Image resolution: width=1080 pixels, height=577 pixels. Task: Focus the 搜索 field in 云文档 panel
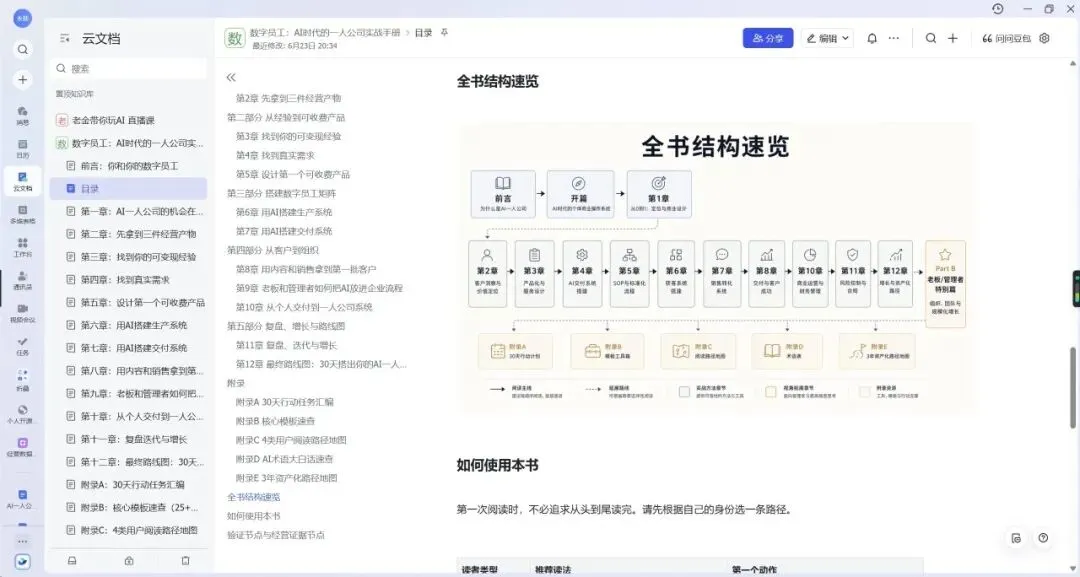coord(129,68)
